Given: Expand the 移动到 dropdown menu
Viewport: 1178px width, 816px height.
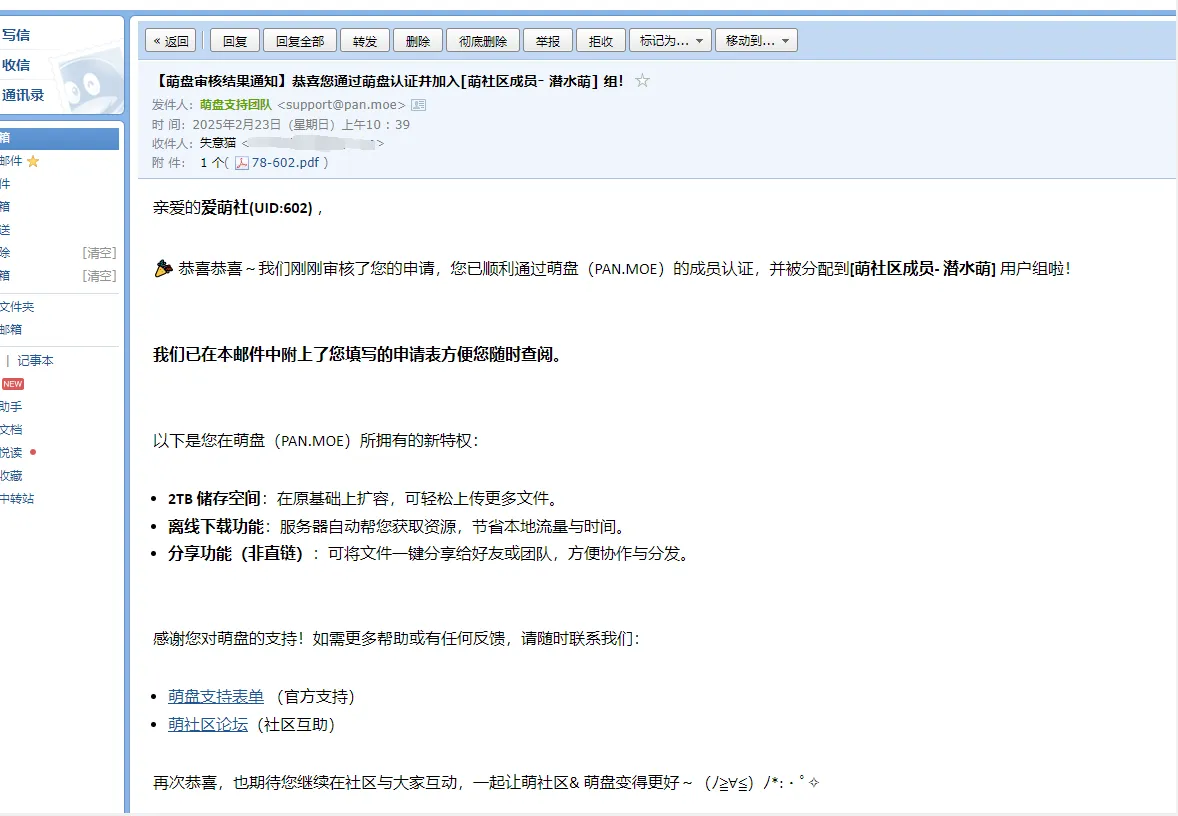Looking at the screenshot, I should [756, 41].
